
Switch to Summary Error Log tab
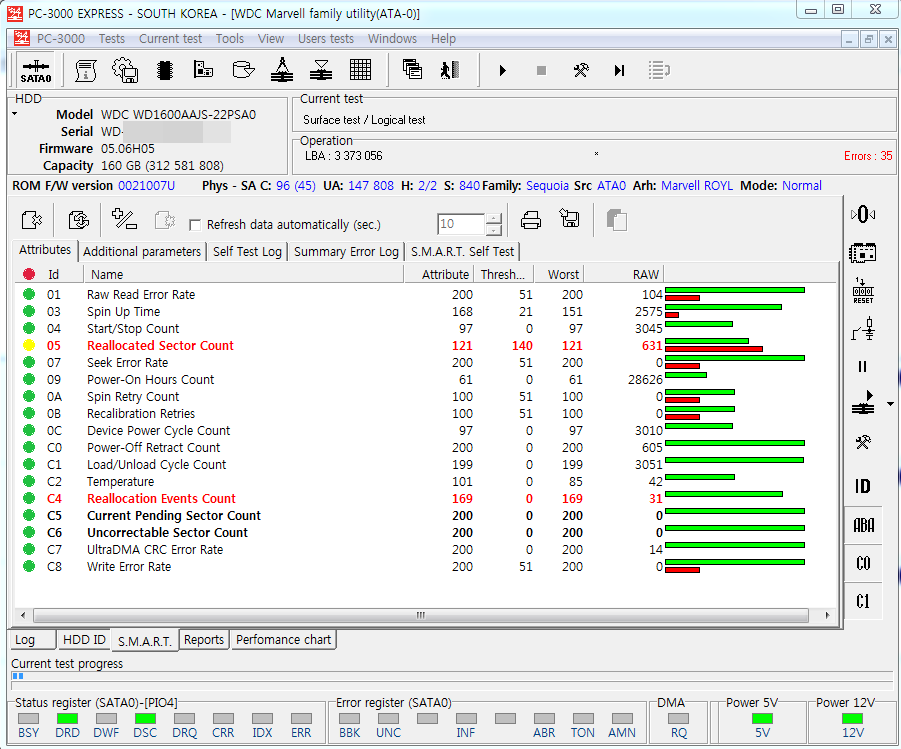tap(346, 251)
